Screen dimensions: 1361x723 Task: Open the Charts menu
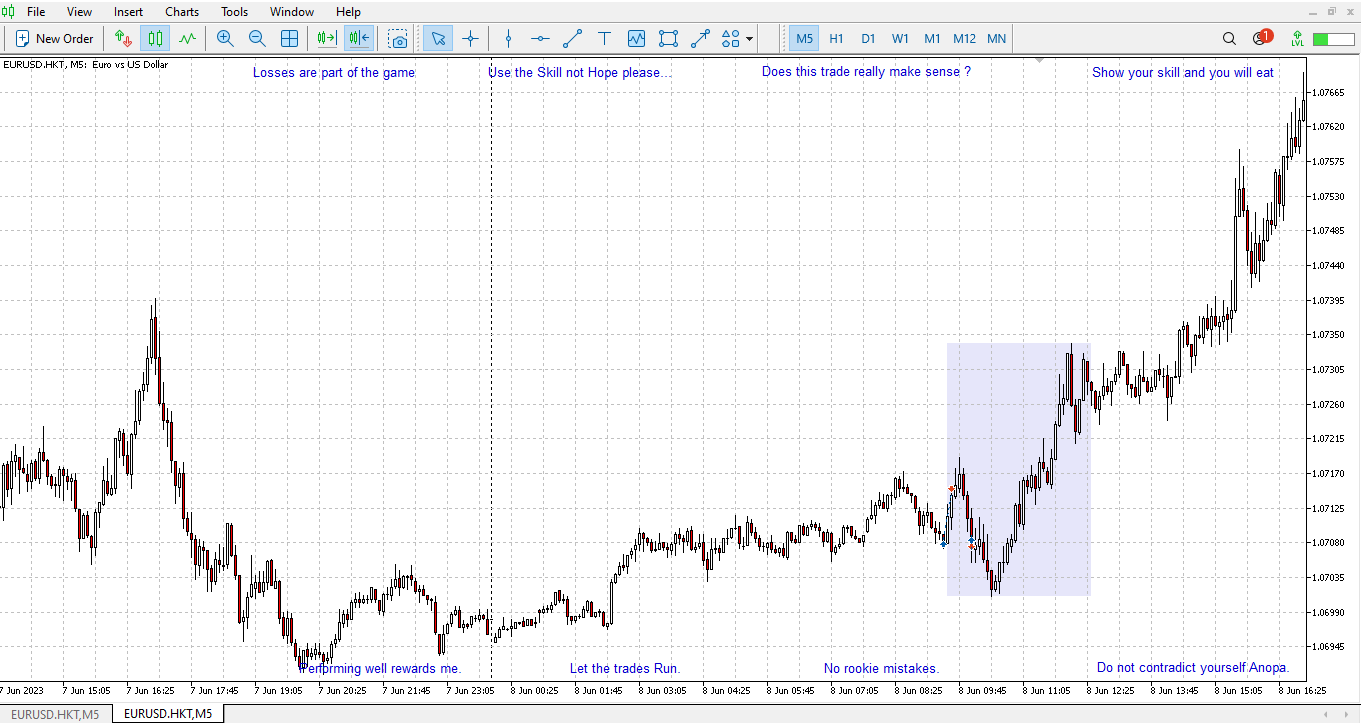tap(181, 11)
